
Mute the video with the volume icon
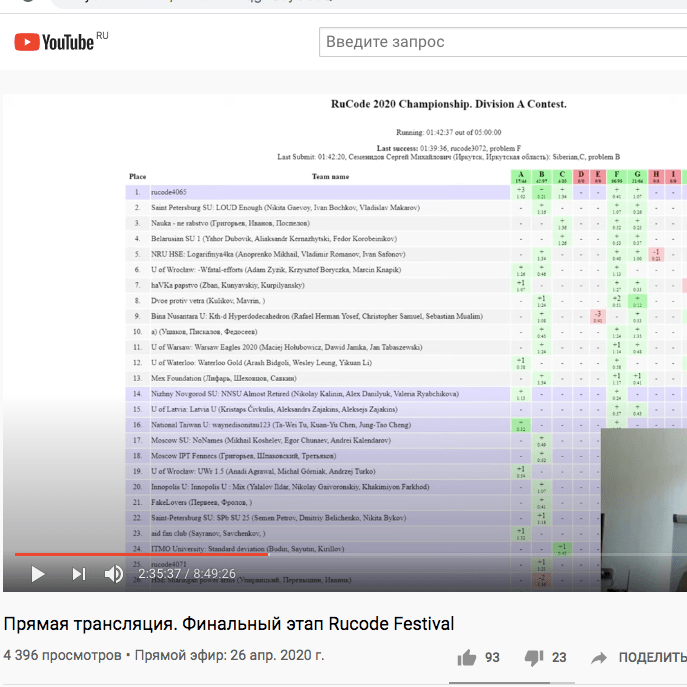(x=113, y=574)
